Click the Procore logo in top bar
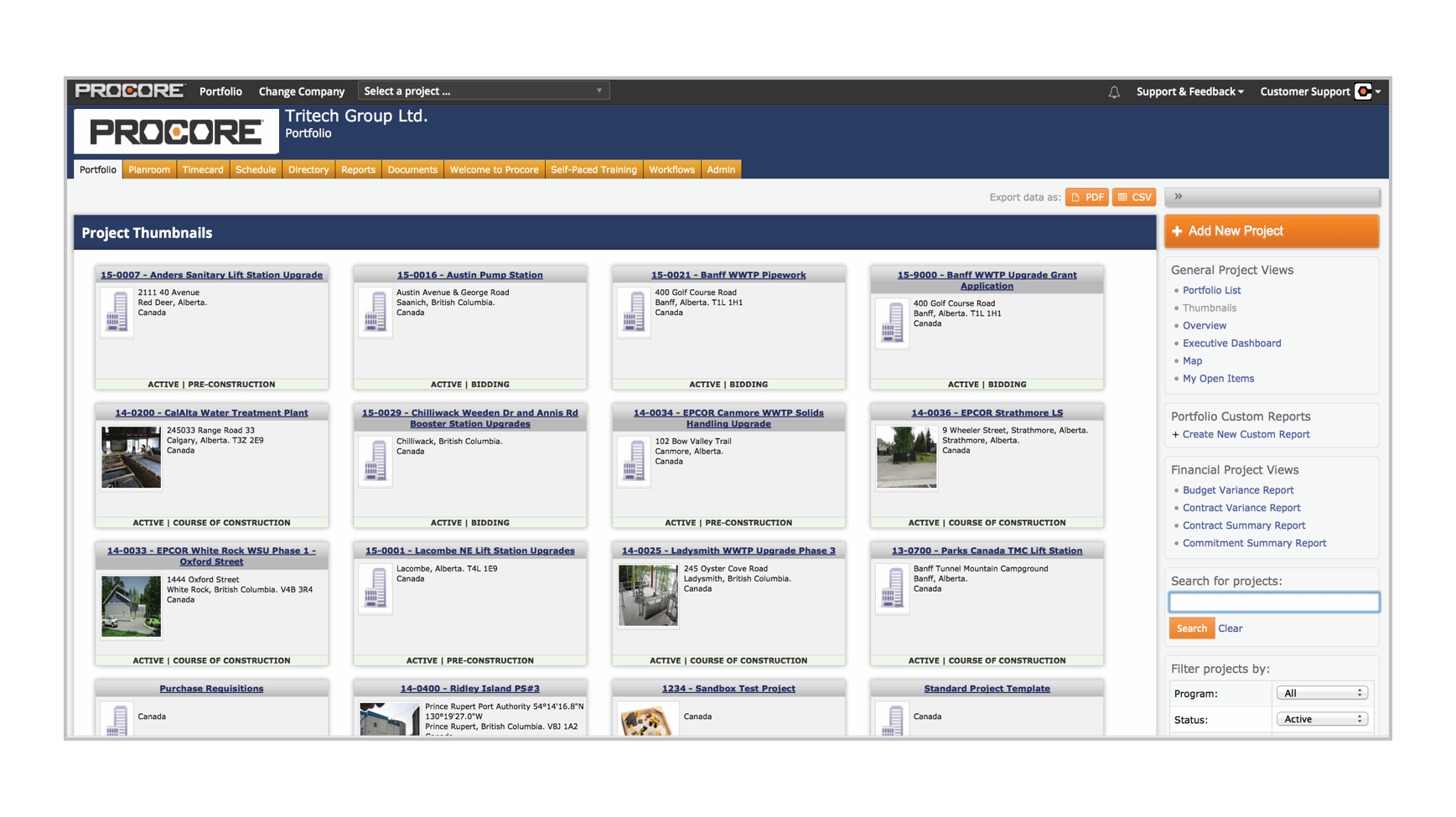Image resolution: width=1456 pixels, height=817 pixels. coord(129,90)
